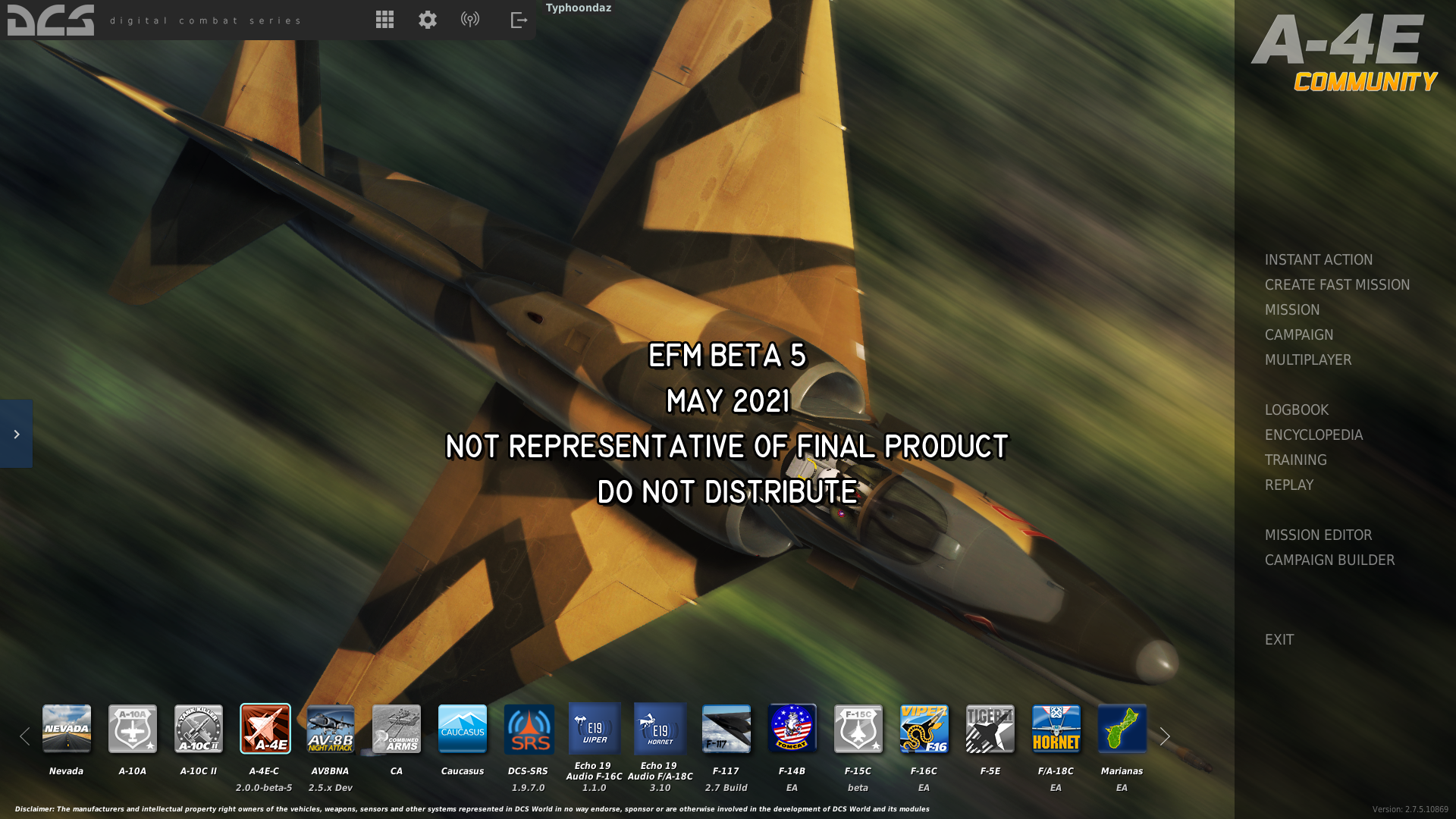
Task: Select the F/A-18C Hornet module icon
Action: 1056,729
